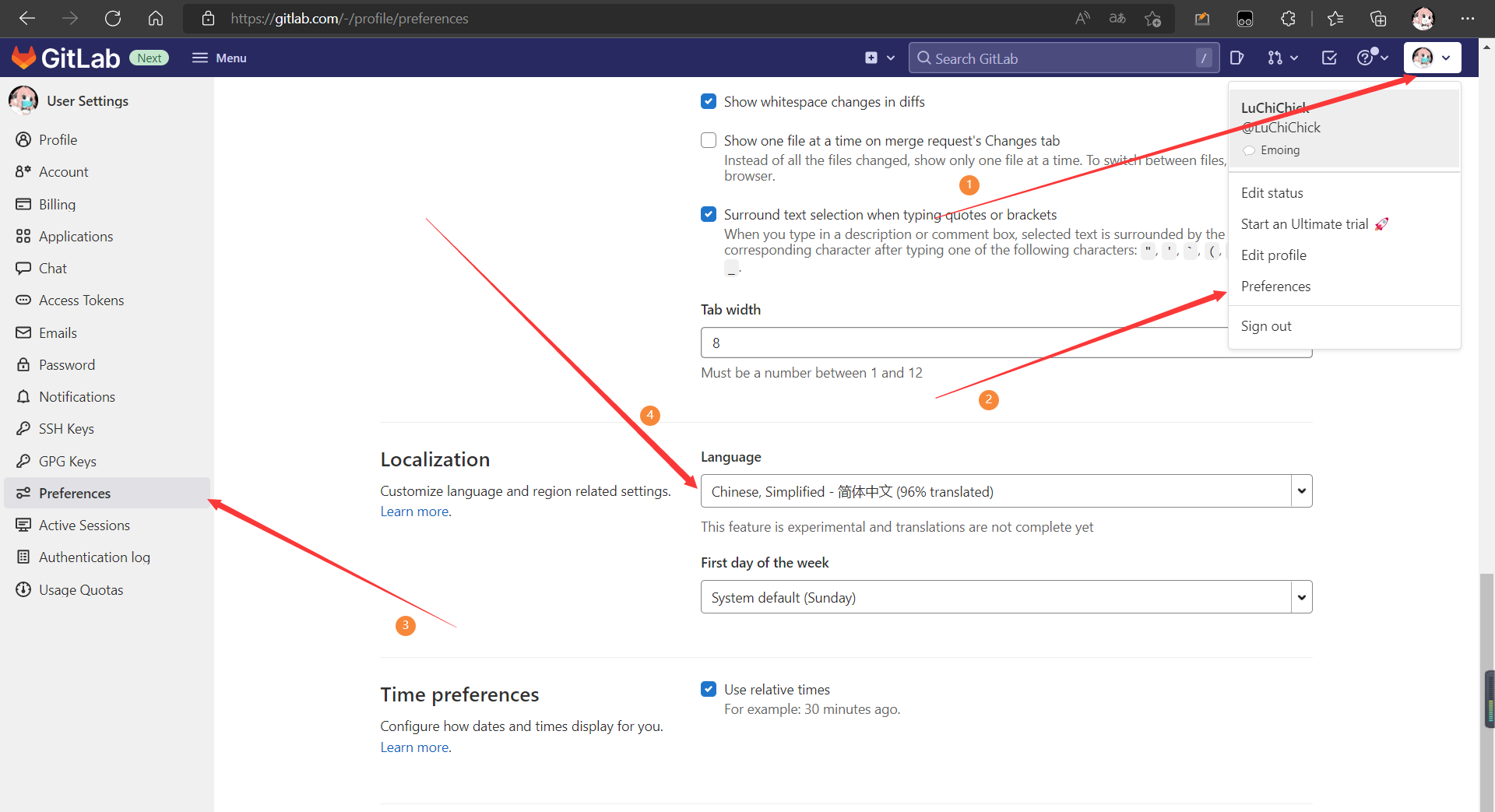The width and height of the screenshot is (1495, 812).
Task: Open browser settings ellipsis menu
Action: point(1468,18)
